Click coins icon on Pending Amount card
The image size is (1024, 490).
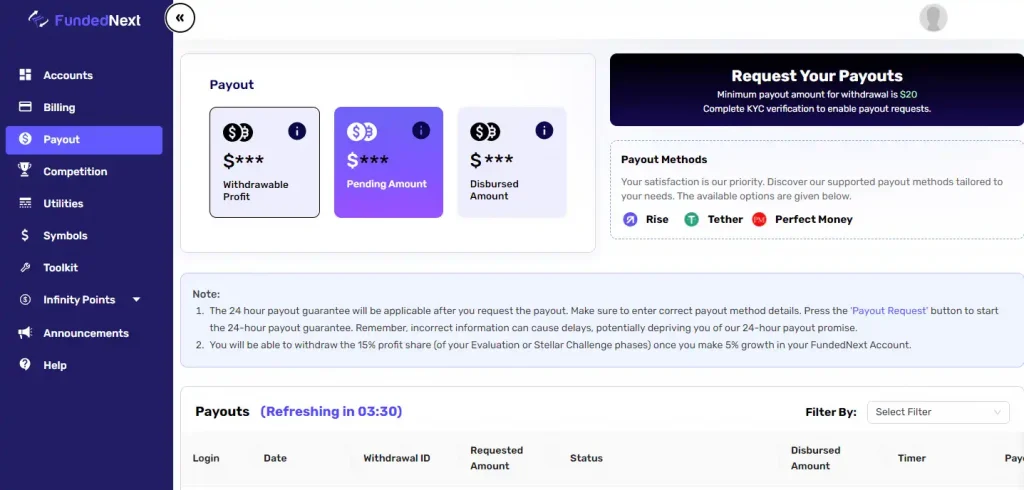361,132
